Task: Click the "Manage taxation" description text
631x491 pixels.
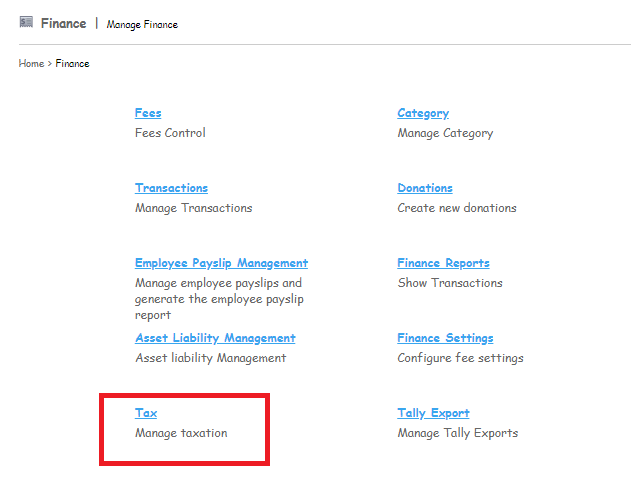Action: (181, 433)
